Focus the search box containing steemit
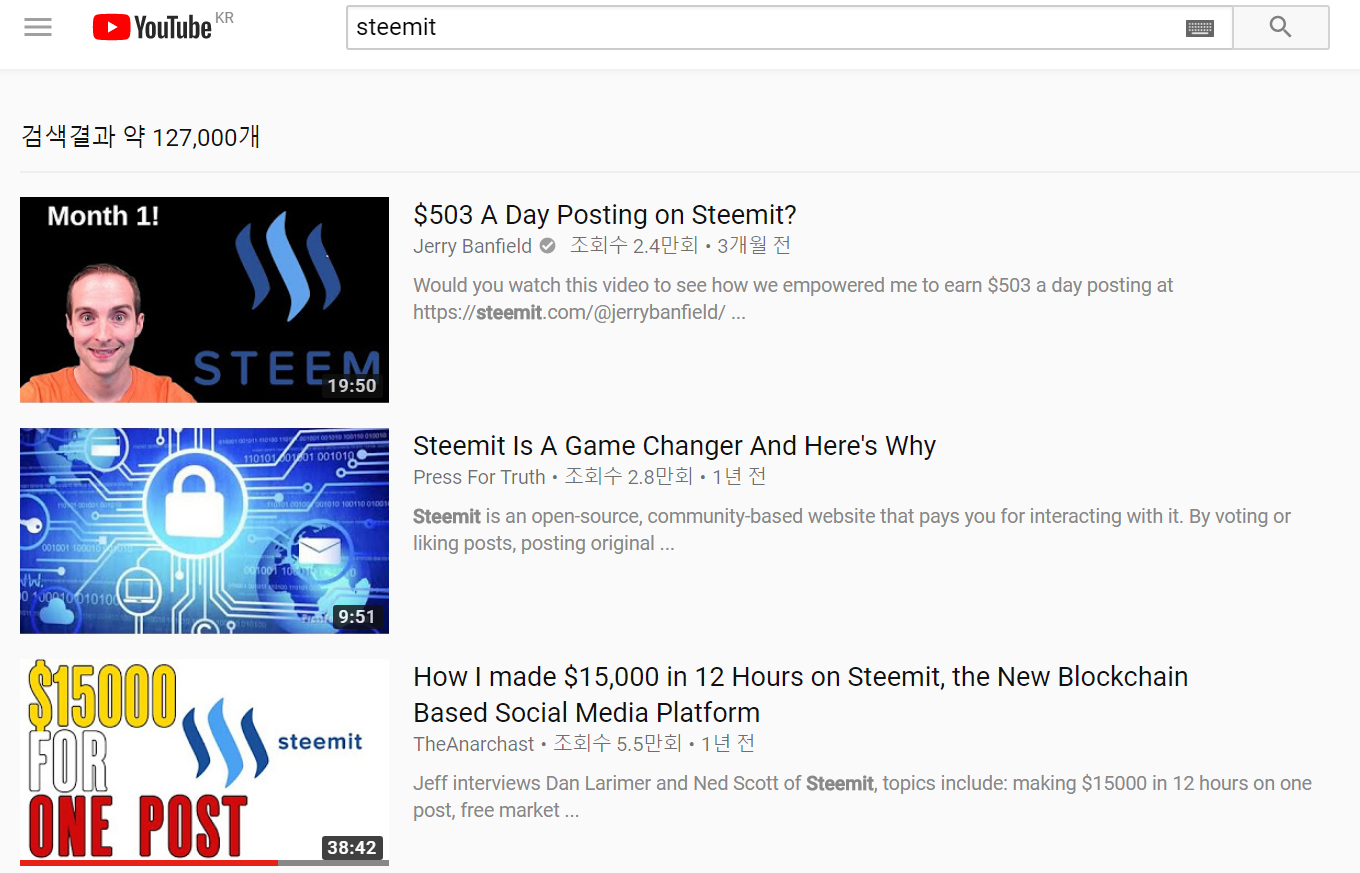 [790, 28]
